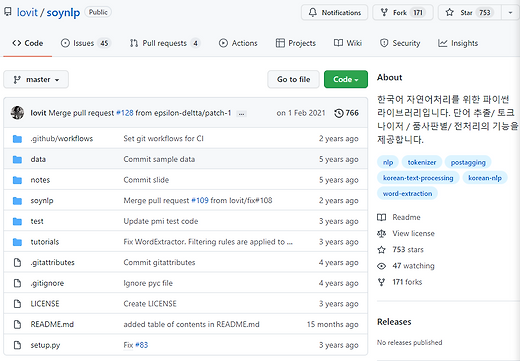520x361 pixels.
Task: Open the setup.py file
Action: [x=45, y=345]
